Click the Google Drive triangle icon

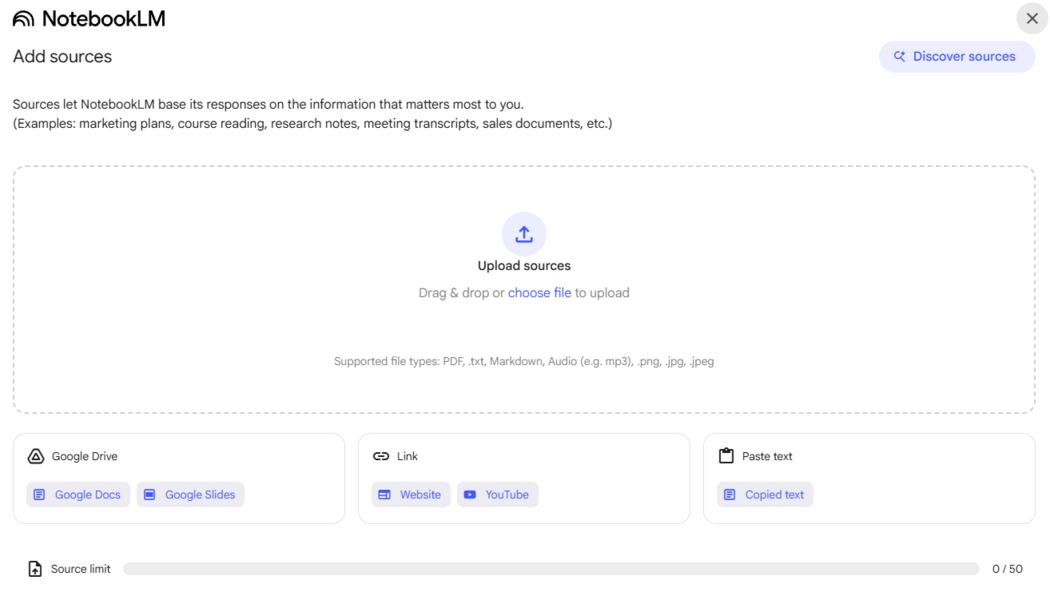click(35, 456)
